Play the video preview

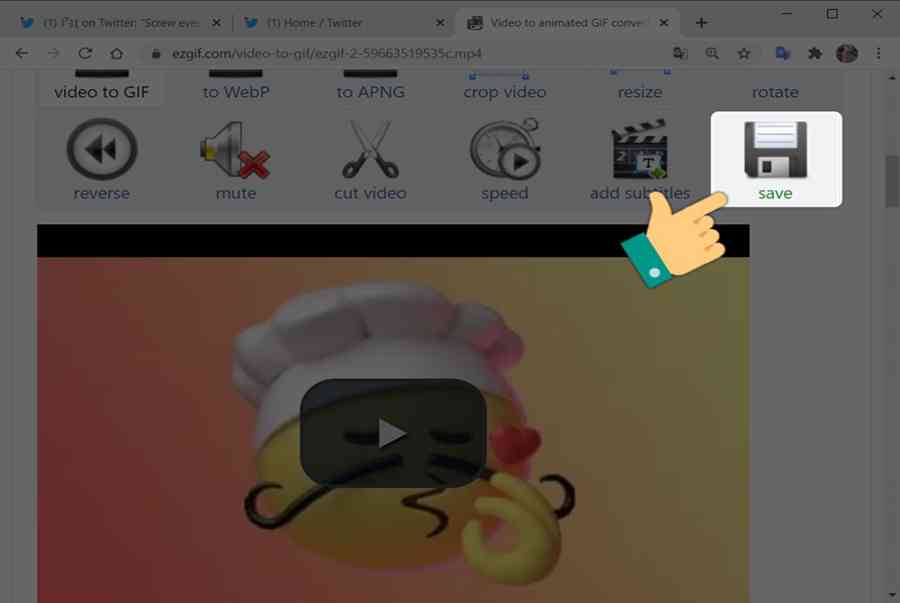click(x=393, y=433)
